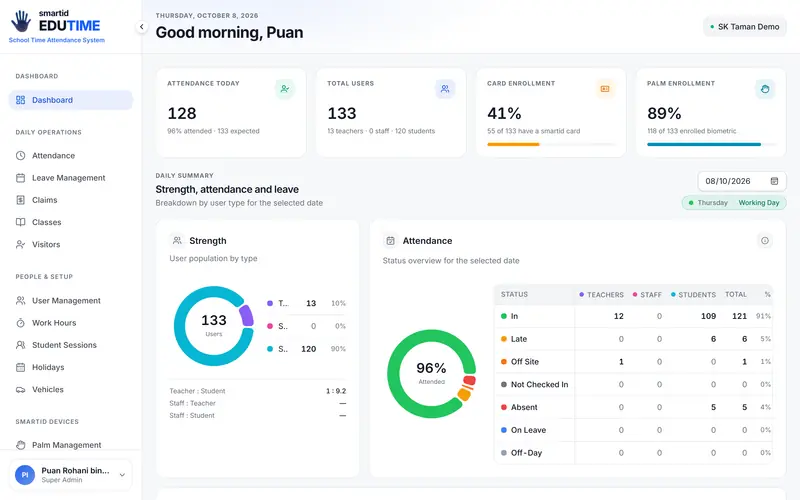Viewport: 800px width, 500px height.
Task: Select the On Leave status row label
Action: 528,430
